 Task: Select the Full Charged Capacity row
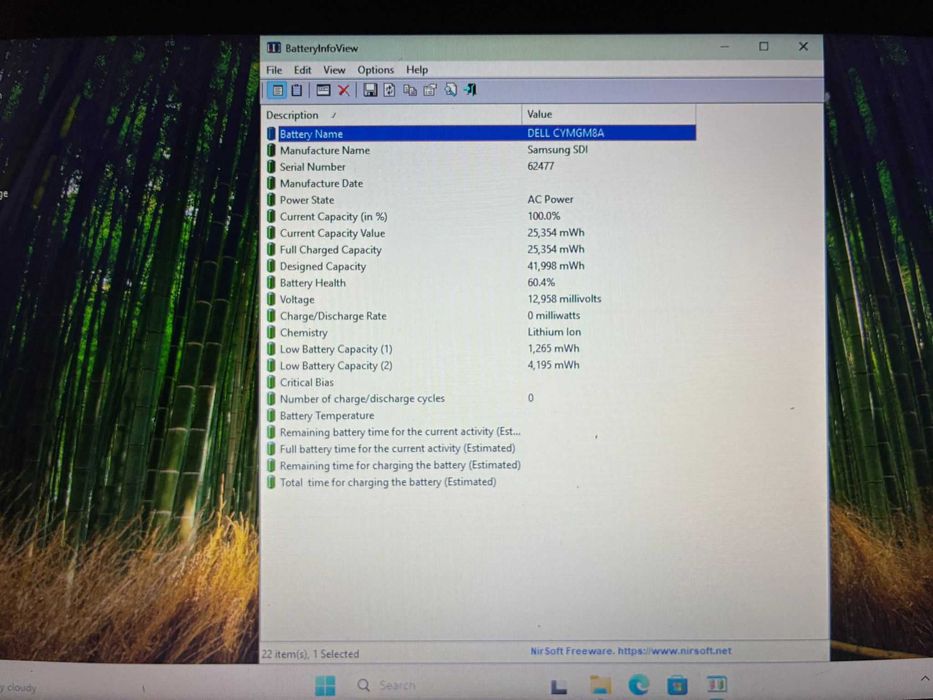pos(480,249)
